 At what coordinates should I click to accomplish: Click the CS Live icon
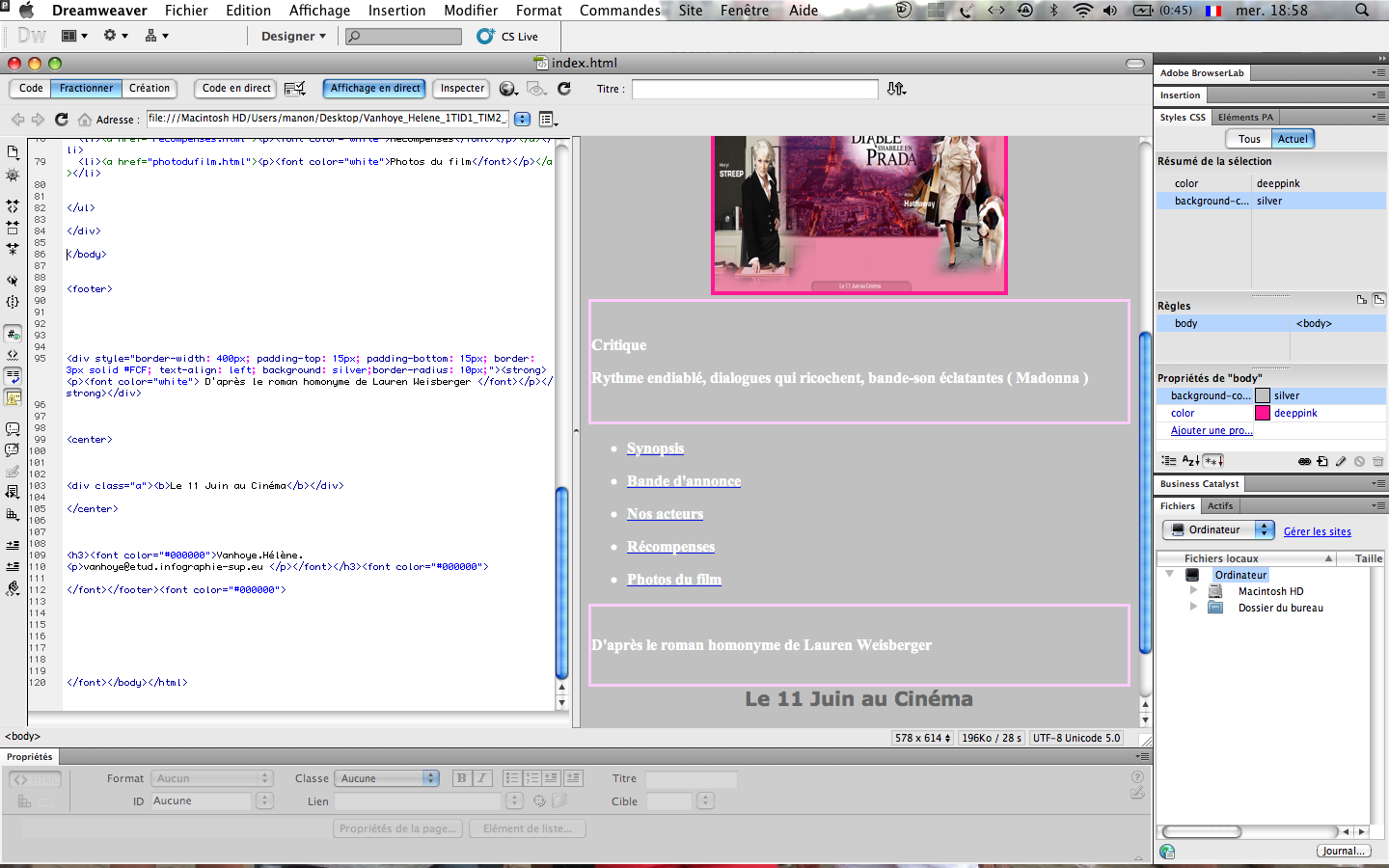click(x=485, y=37)
